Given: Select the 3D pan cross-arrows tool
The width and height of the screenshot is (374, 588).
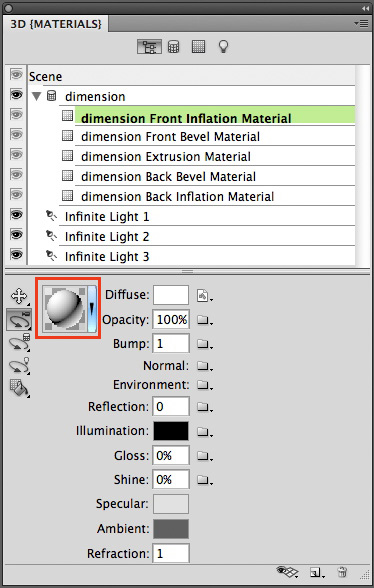Looking at the screenshot, I should pos(19,296).
